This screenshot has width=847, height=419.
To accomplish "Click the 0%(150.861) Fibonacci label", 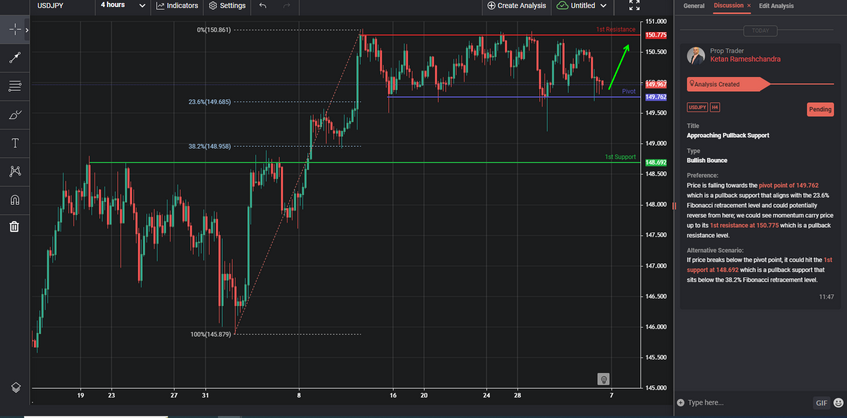I will point(214,30).
